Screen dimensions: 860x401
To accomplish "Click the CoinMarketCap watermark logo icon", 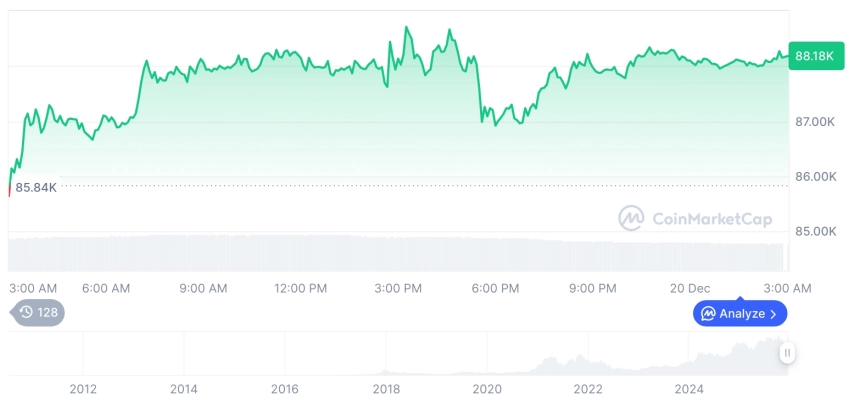I will 631,218.
